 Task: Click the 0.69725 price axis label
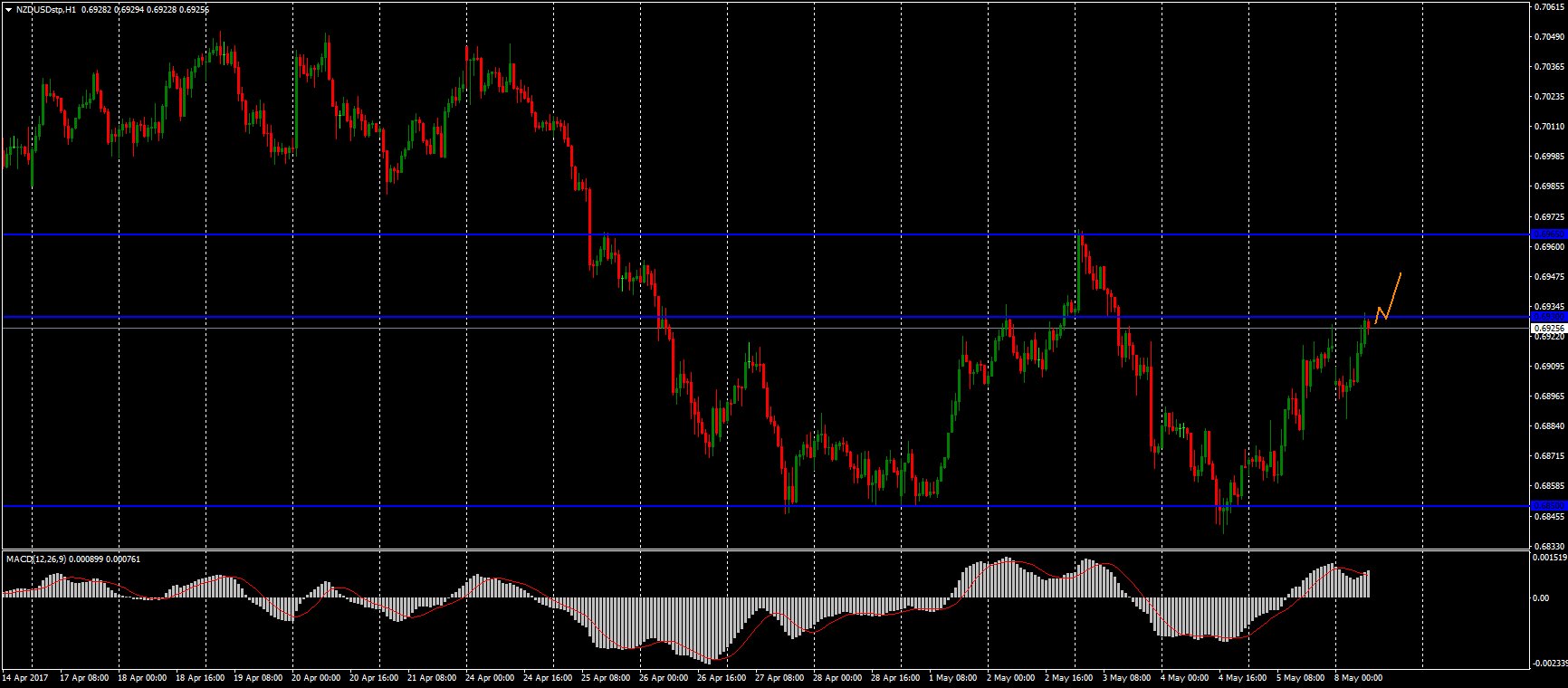point(1549,216)
